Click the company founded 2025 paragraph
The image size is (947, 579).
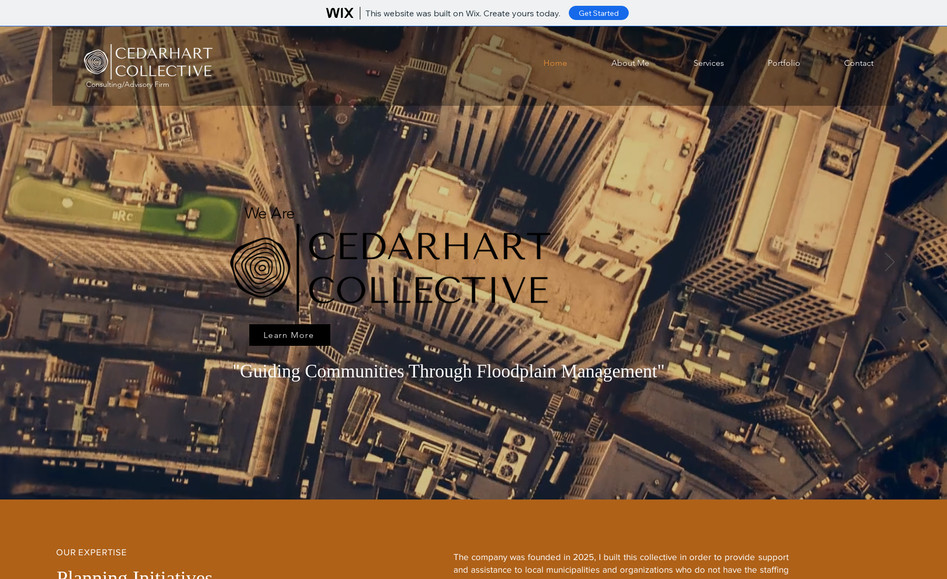620,563
